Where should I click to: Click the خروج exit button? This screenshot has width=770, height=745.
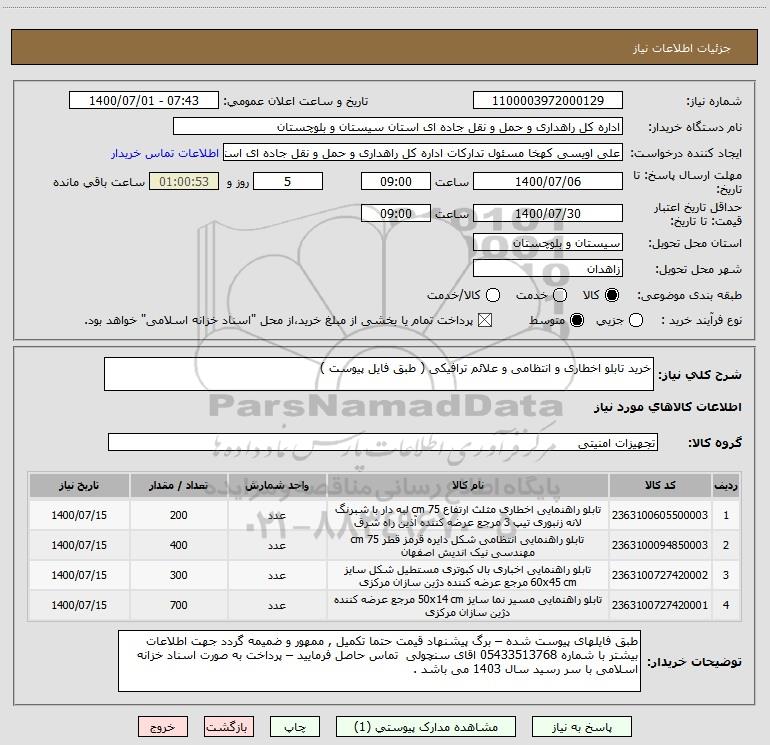[163, 727]
